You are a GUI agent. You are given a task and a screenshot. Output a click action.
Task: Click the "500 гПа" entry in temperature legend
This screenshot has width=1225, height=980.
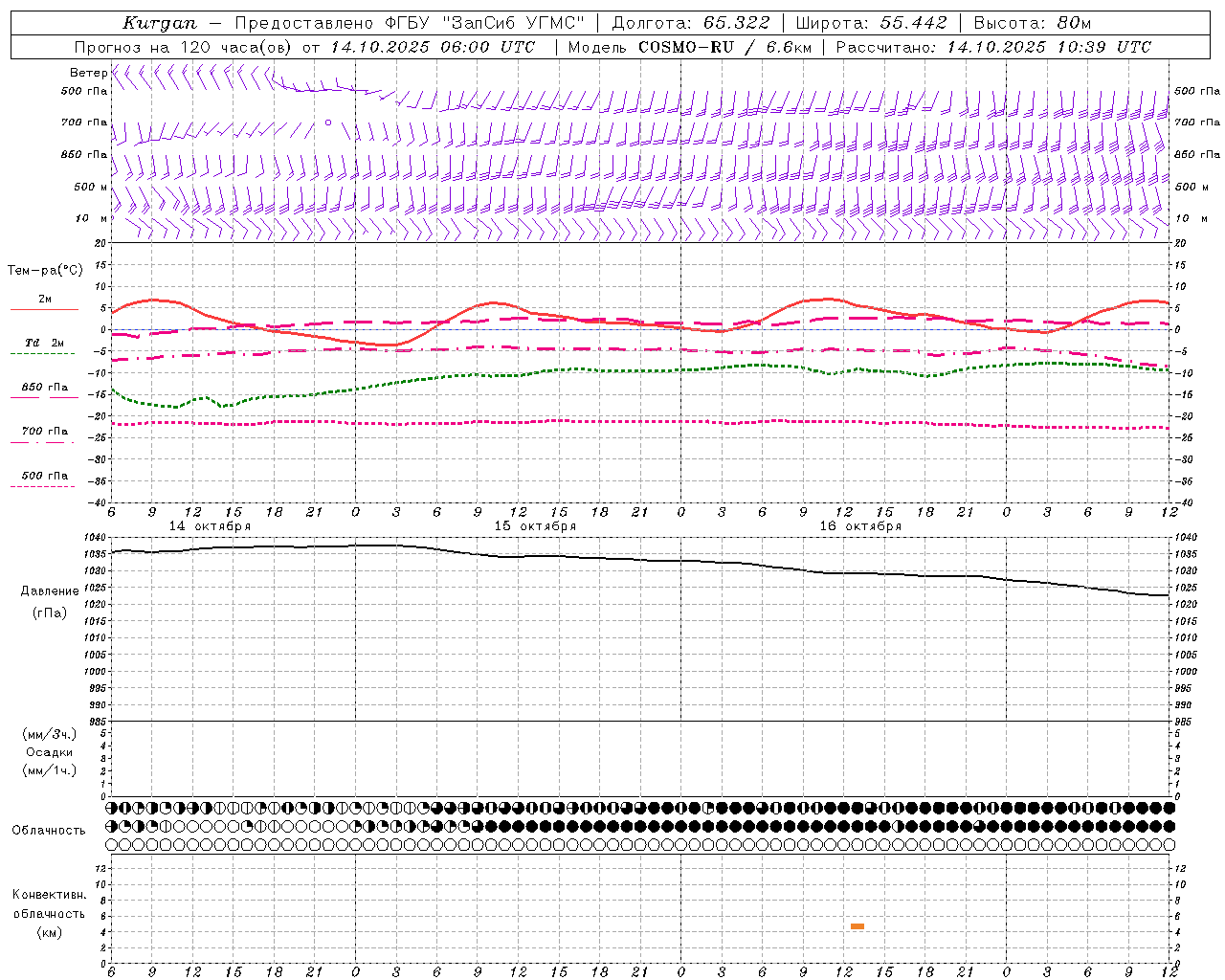click(x=45, y=476)
